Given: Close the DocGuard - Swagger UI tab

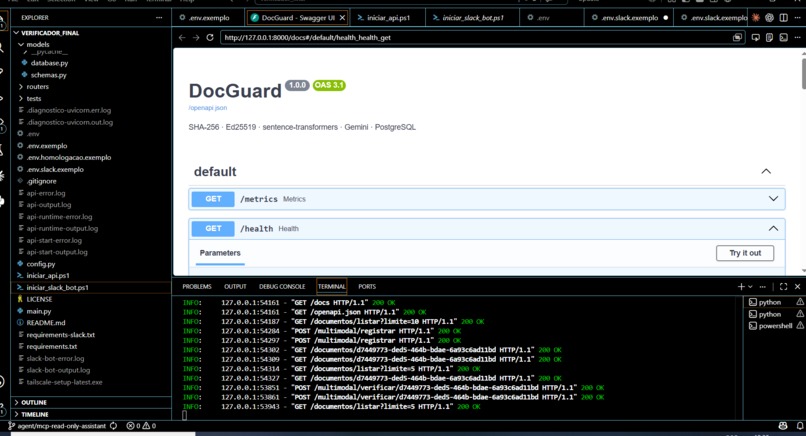Looking at the screenshot, I should point(342,17).
